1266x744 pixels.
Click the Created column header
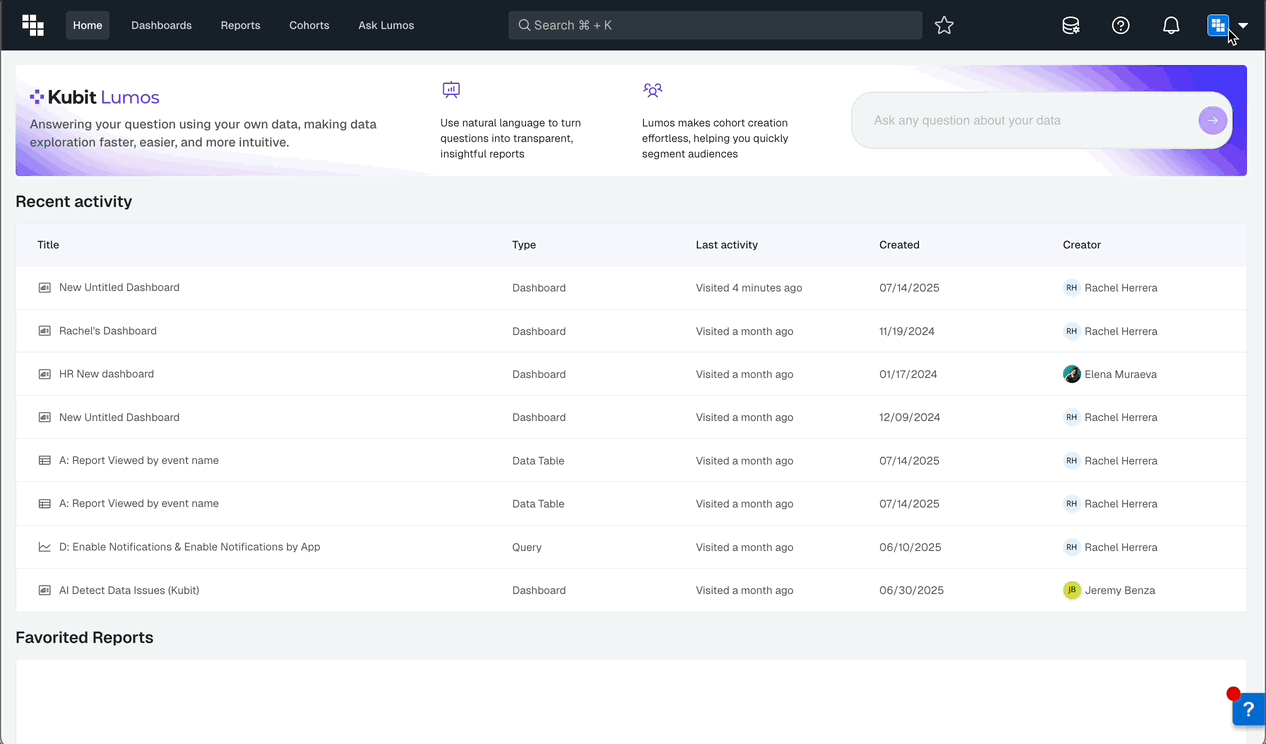[x=899, y=245]
